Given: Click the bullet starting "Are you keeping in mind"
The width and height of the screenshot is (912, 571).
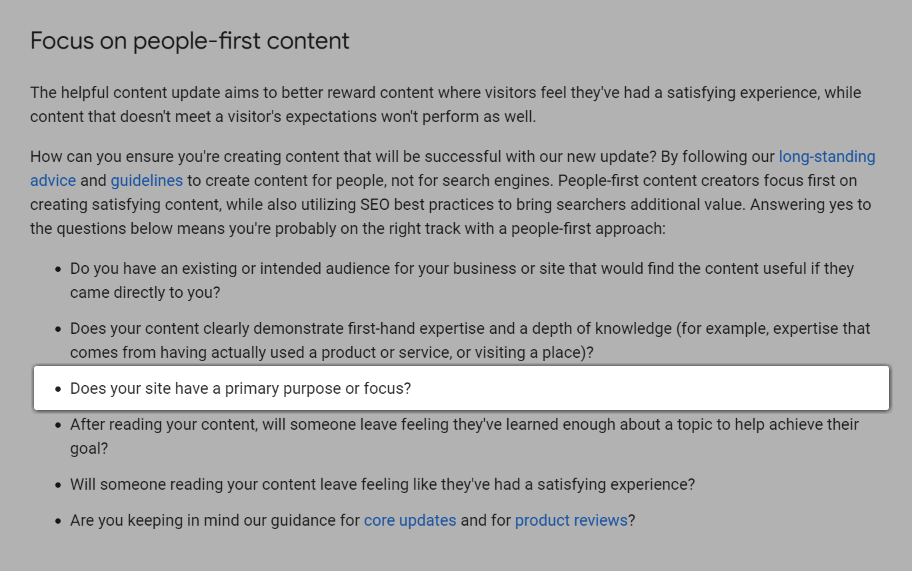Looking at the screenshot, I should point(214,520).
